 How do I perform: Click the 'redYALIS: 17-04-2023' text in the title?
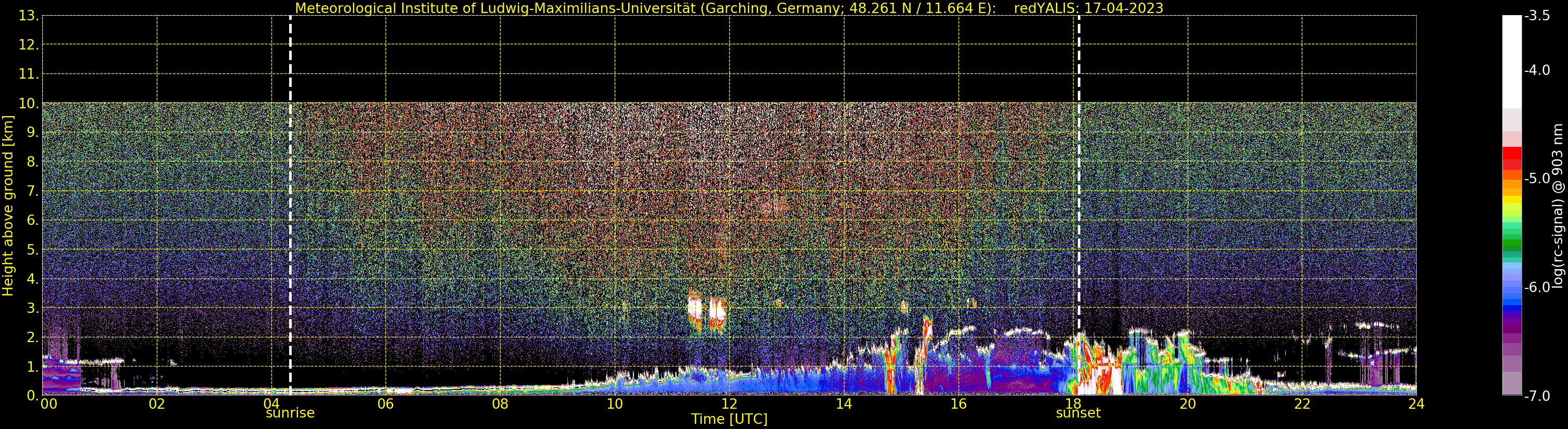(x=1088, y=8)
